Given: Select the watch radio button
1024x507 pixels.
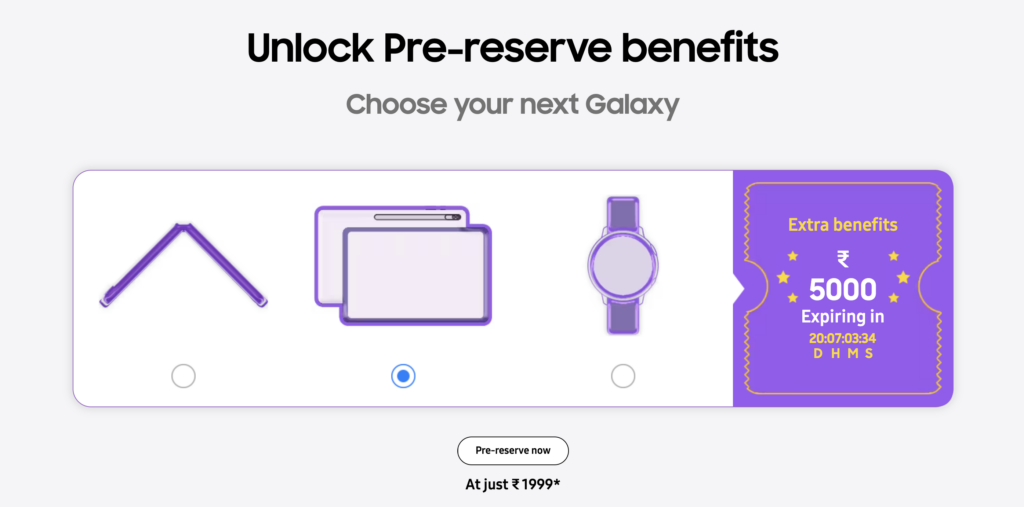Looking at the screenshot, I should (622, 376).
